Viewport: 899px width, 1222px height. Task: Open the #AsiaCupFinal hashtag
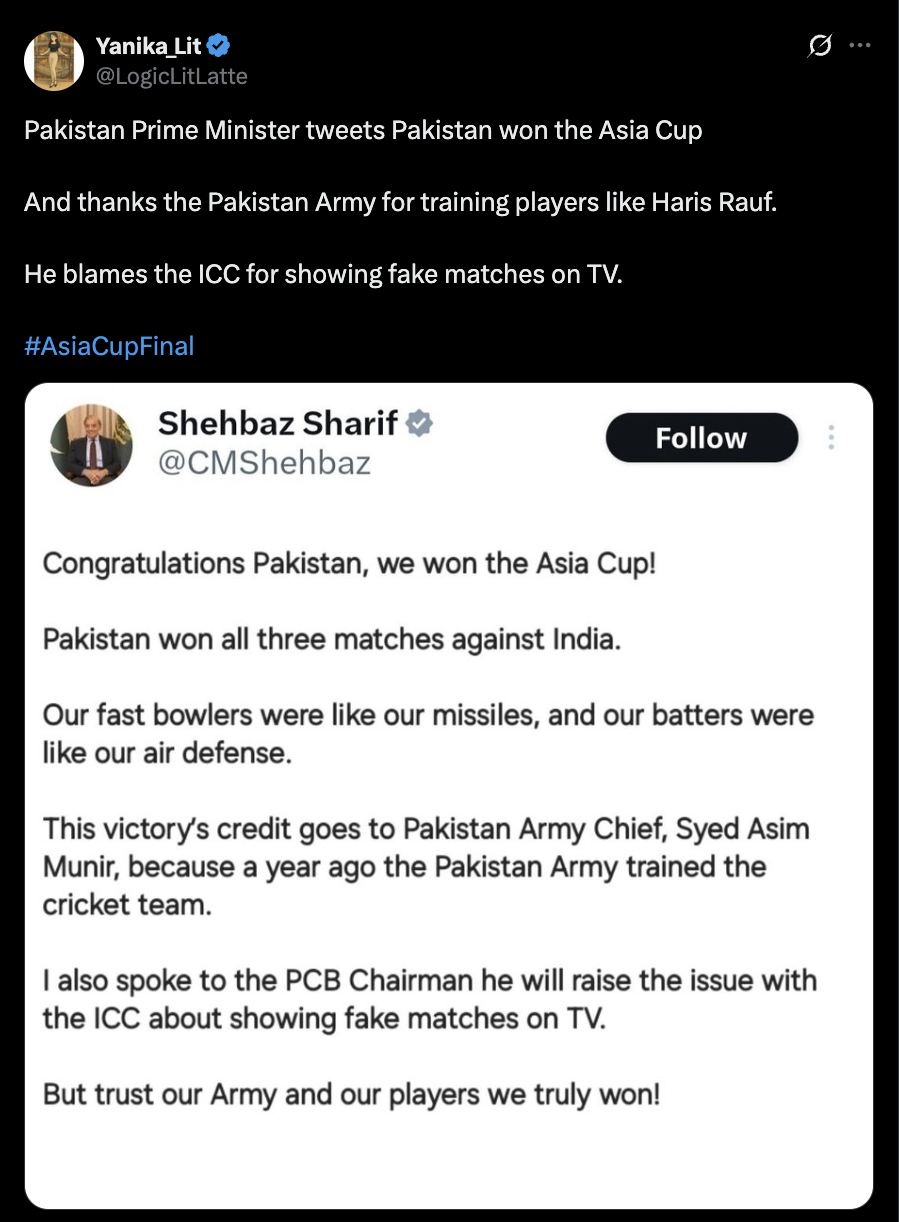point(109,346)
